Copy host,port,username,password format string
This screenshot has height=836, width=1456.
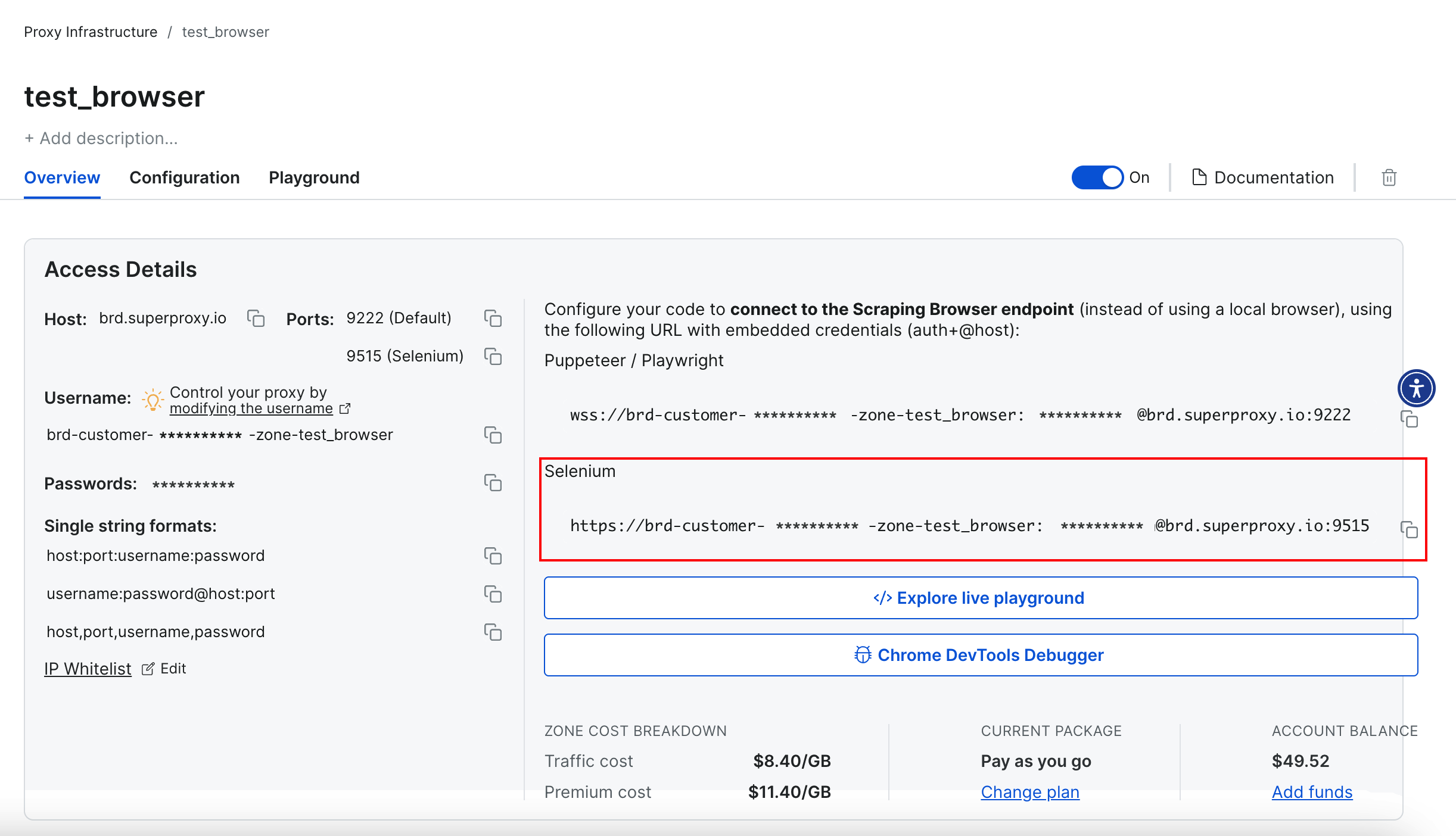(493, 632)
